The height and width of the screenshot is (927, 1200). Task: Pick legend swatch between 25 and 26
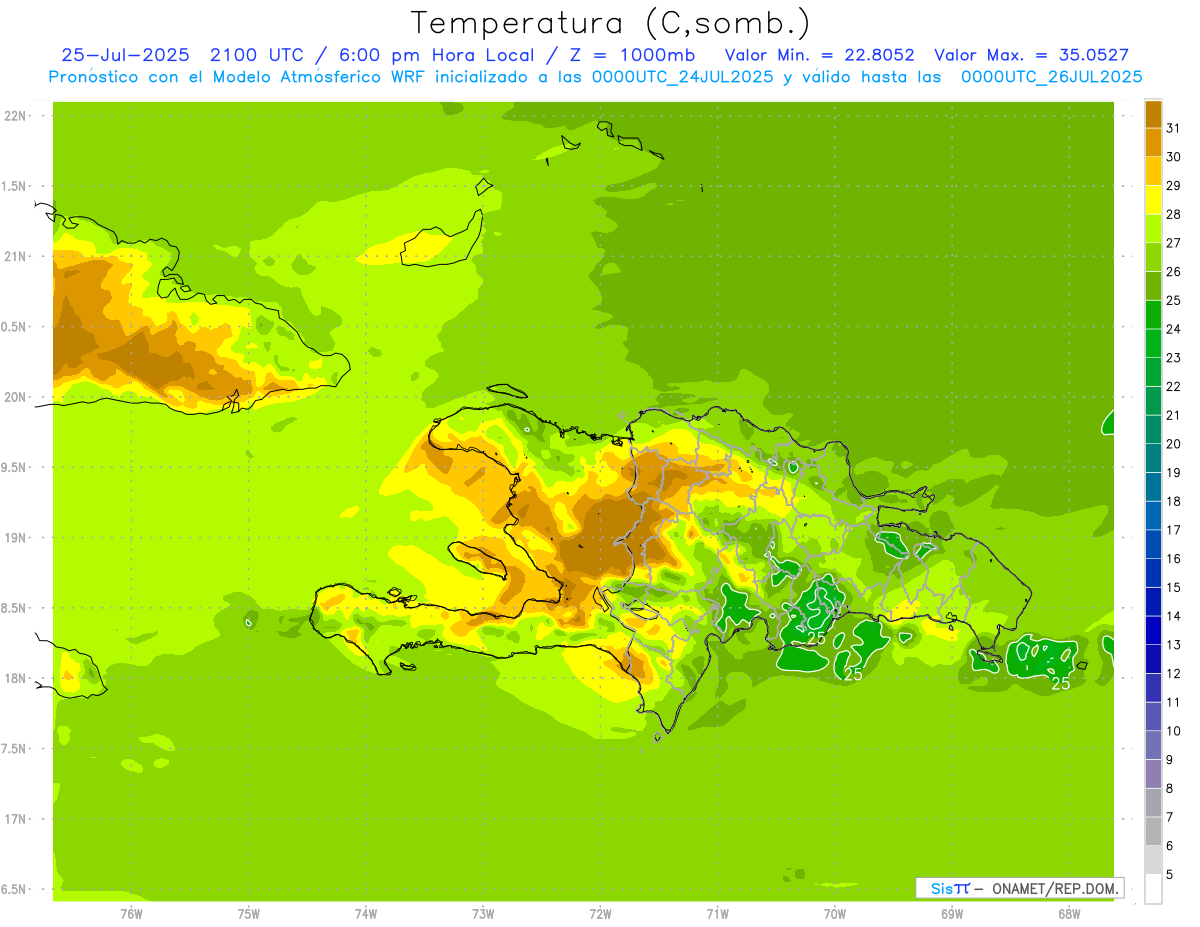coord(1154,286)
